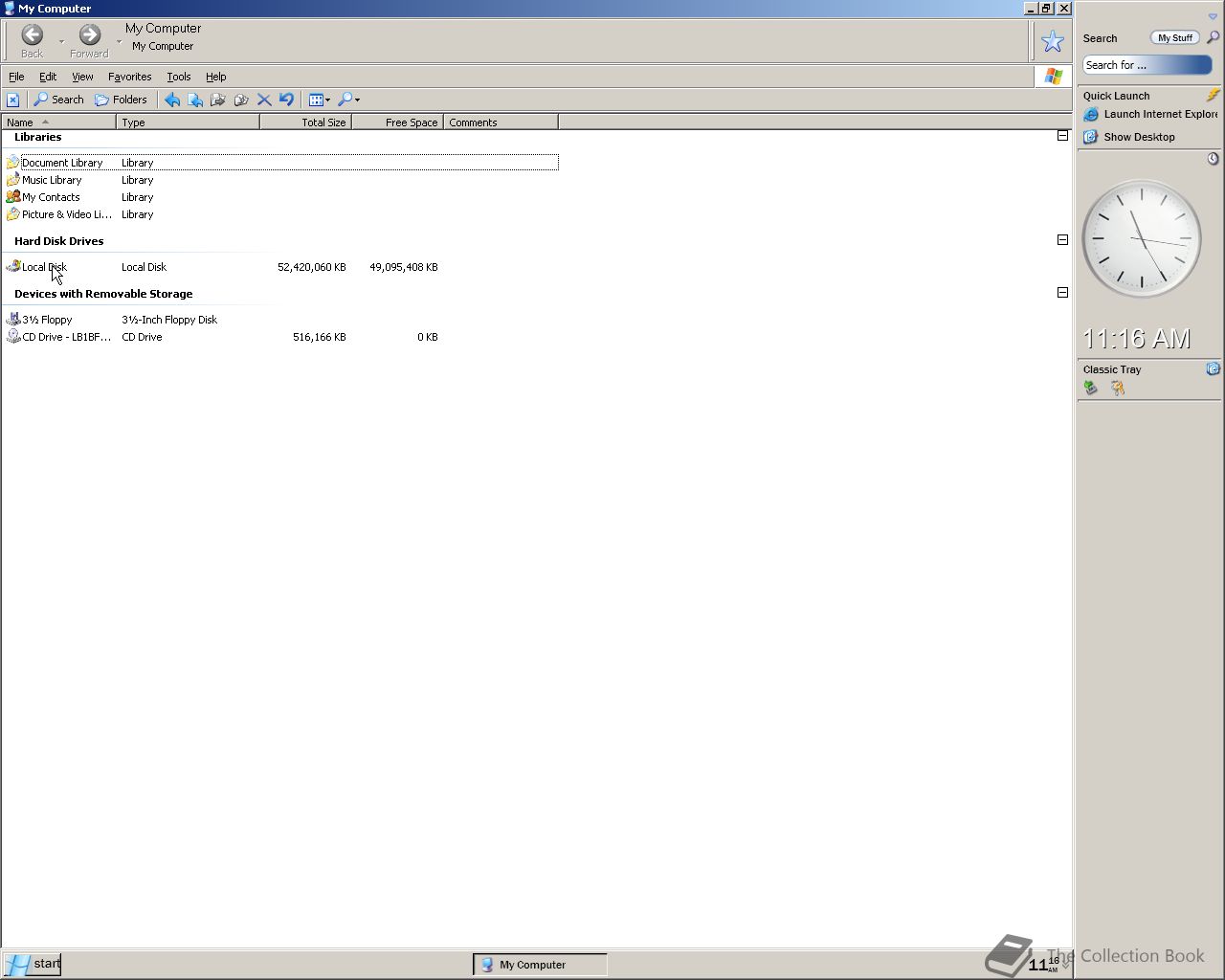Screen dimensions: 1225x980
Task: Select the 'My Contacts' name text
Action: tap(51, 197)
